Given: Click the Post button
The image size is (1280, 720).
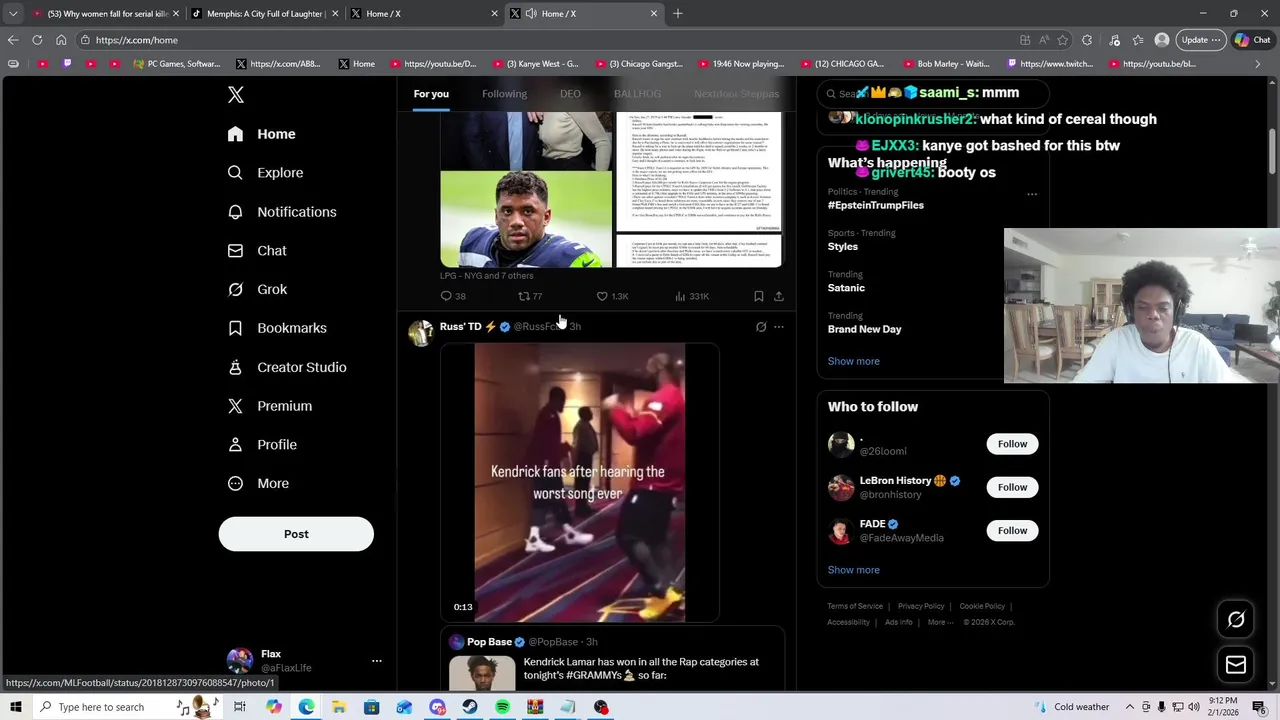Looking at the screenshot, I should click(x=296, y=534).
